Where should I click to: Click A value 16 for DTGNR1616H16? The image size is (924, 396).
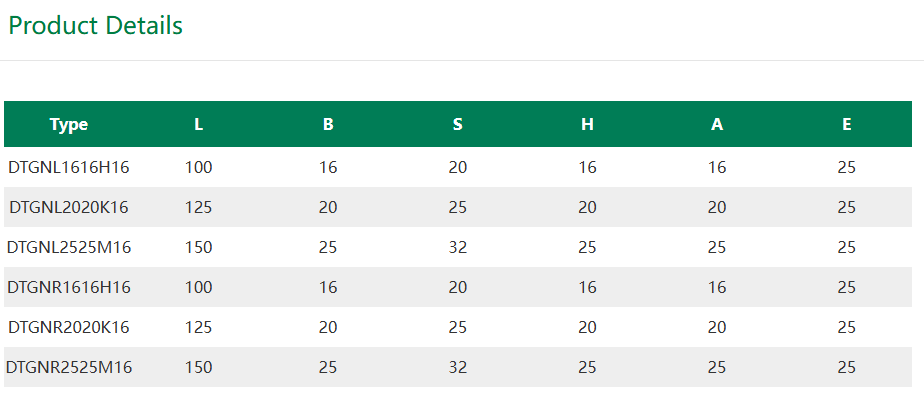717,288
